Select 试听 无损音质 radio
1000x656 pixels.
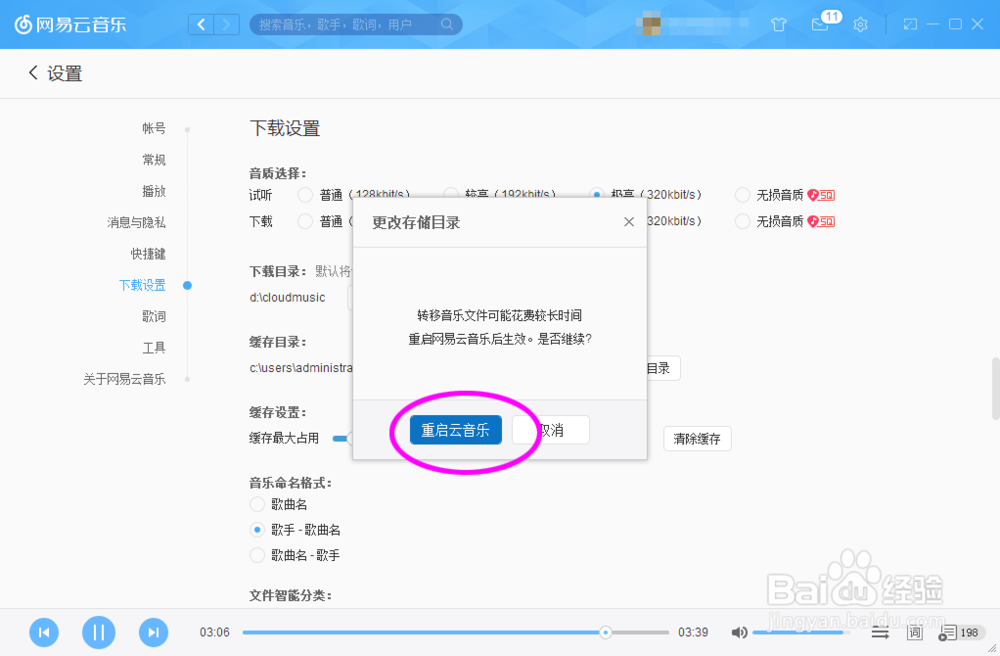[x=742, y=194]
